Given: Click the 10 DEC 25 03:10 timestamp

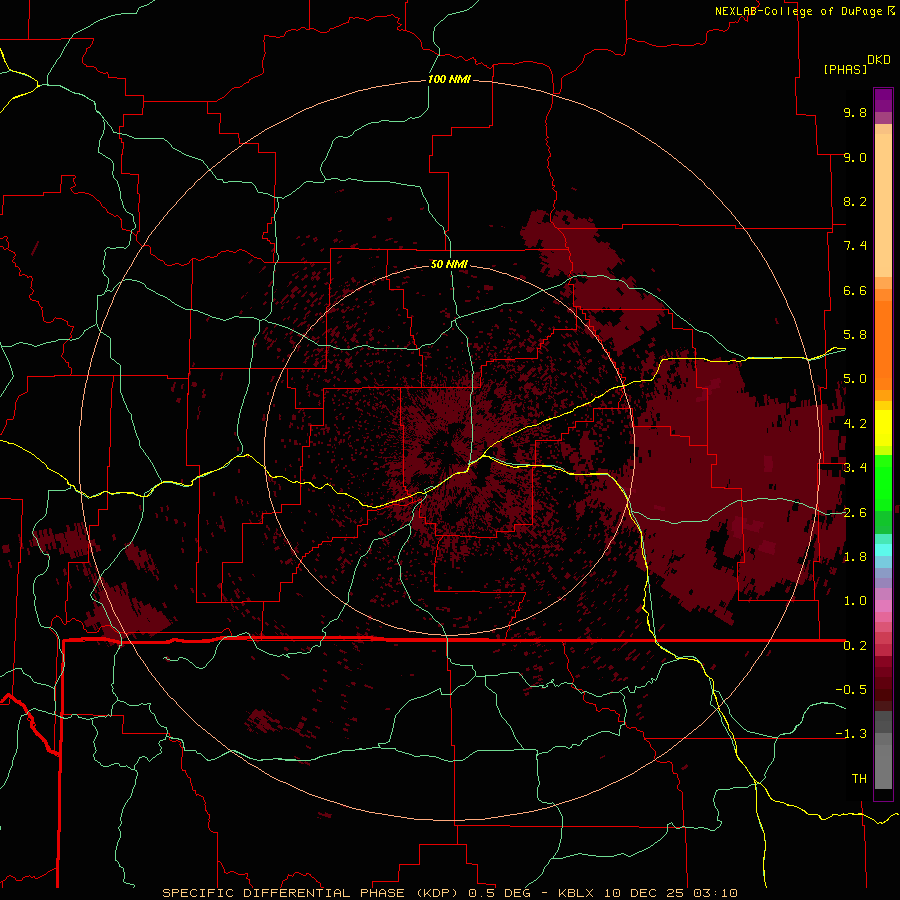Looking at the screenshot, I should click(669, 893).
